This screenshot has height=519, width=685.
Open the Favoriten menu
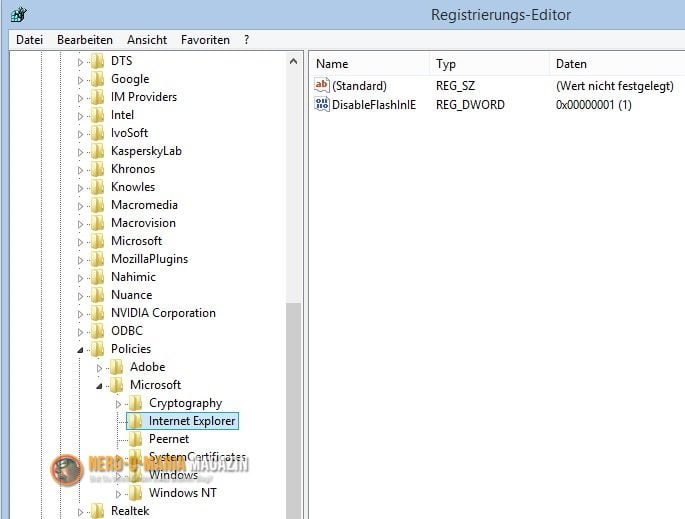click(205, 40)
